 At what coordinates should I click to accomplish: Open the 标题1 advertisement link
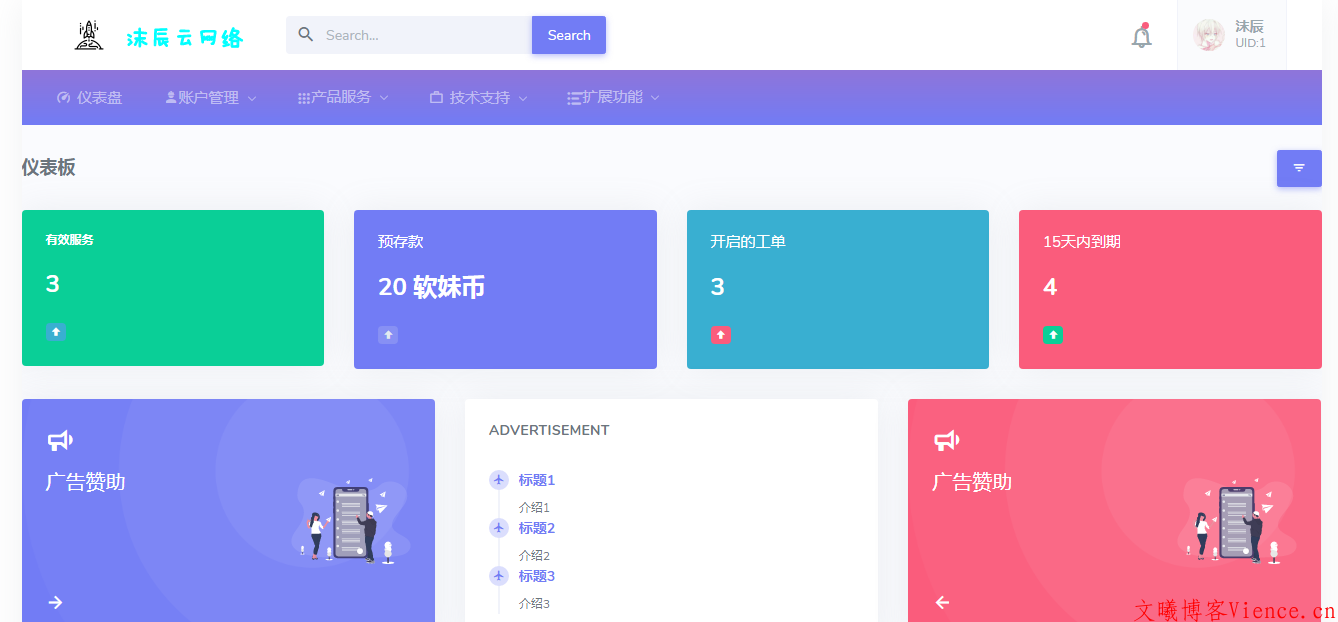[x=536, y=480]
